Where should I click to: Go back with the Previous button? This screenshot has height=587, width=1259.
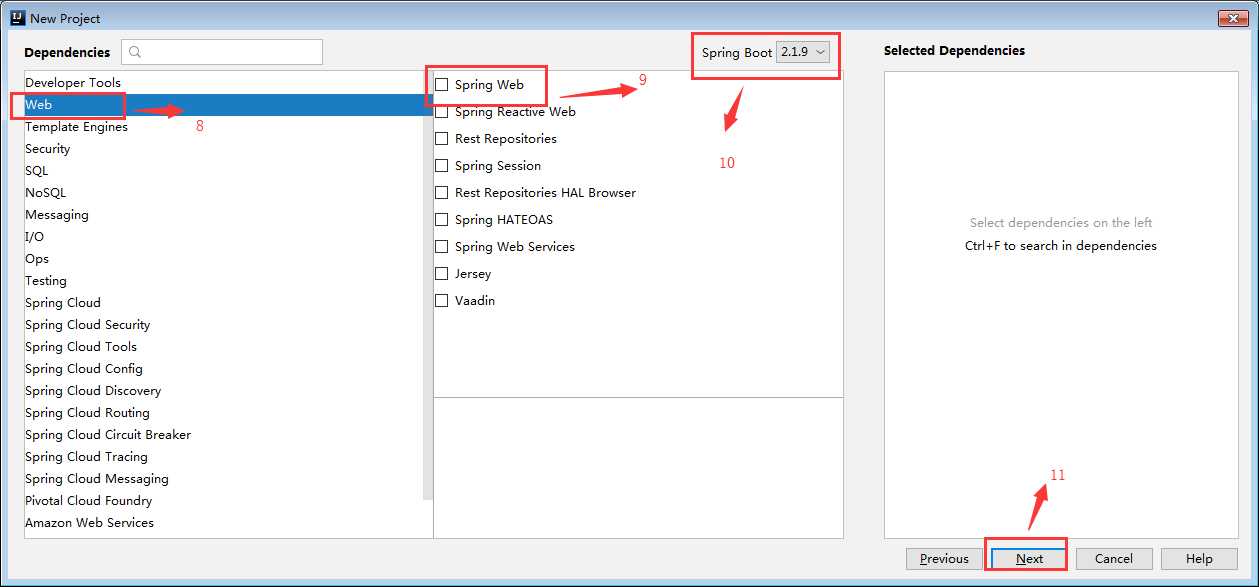pyautogui.click(x=944, y=559)
